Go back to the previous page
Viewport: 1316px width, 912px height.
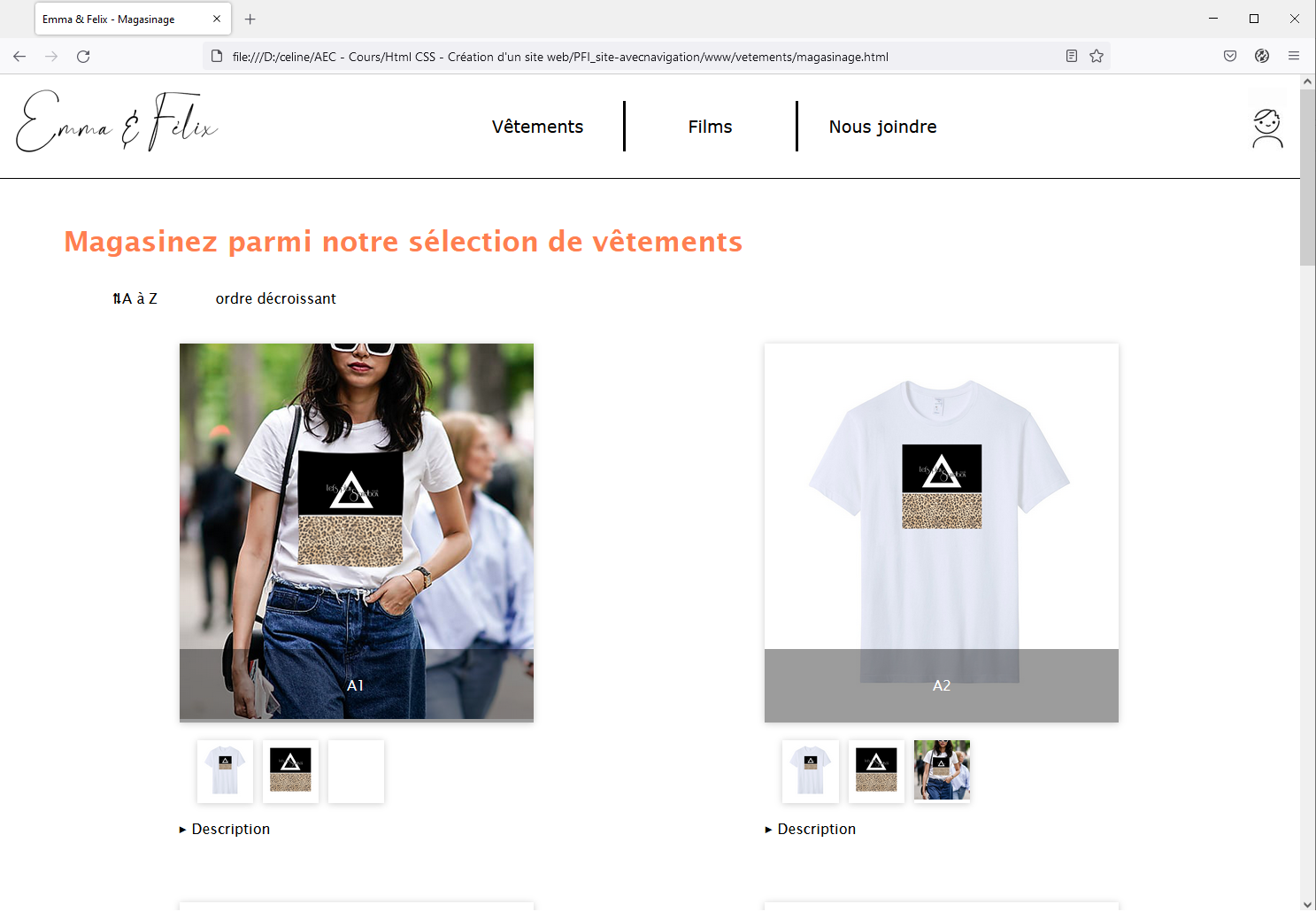(x=19, y=57)
